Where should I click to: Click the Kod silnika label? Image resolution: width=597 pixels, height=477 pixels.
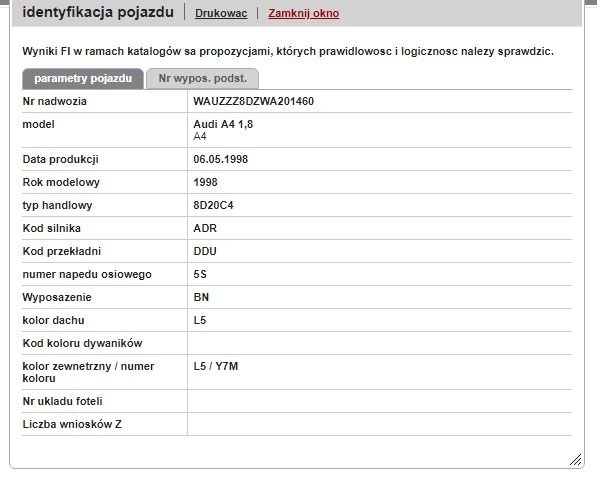[52, 228]
